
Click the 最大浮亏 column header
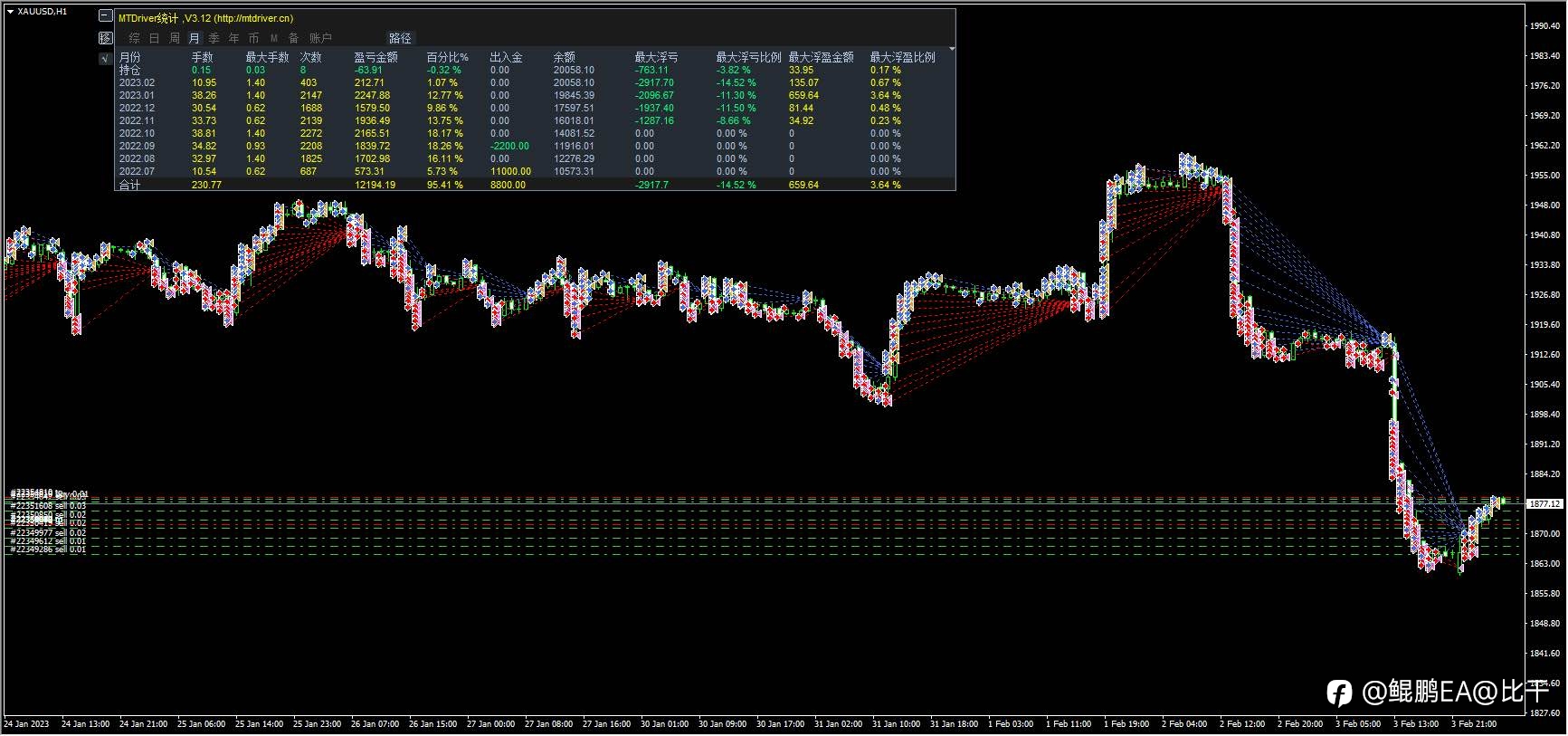656,57
